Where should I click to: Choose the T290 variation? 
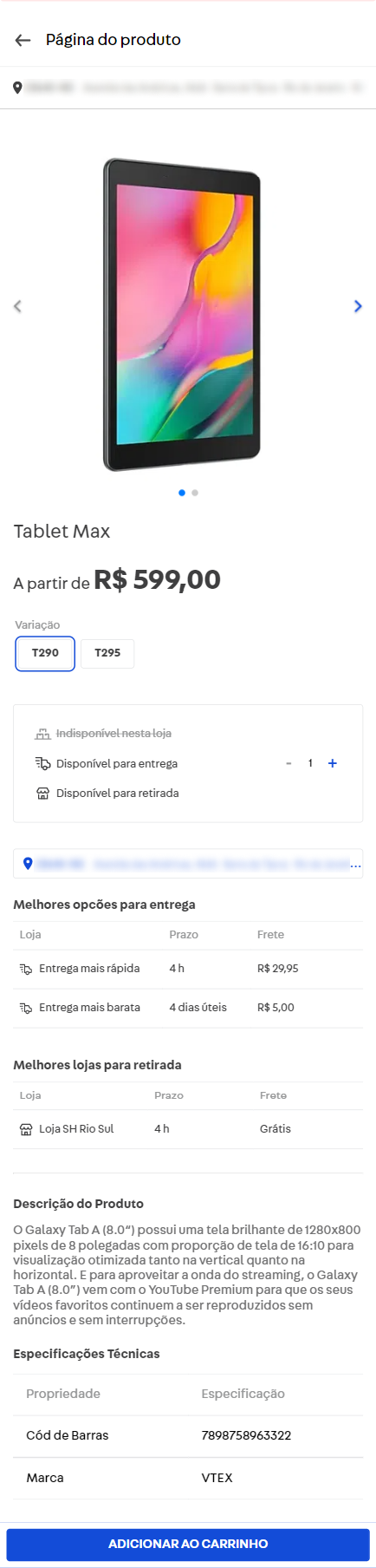pyautogui.click(x=45, y=653)
